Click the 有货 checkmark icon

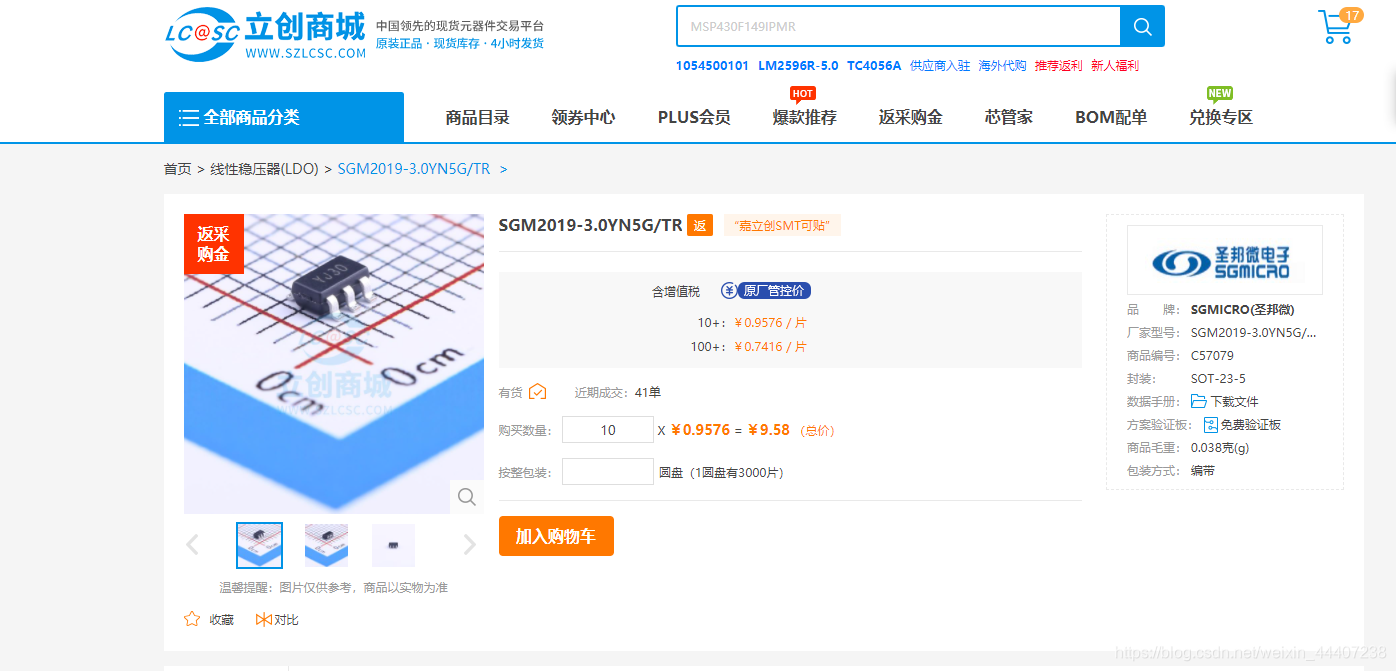(x=537, y=392)
